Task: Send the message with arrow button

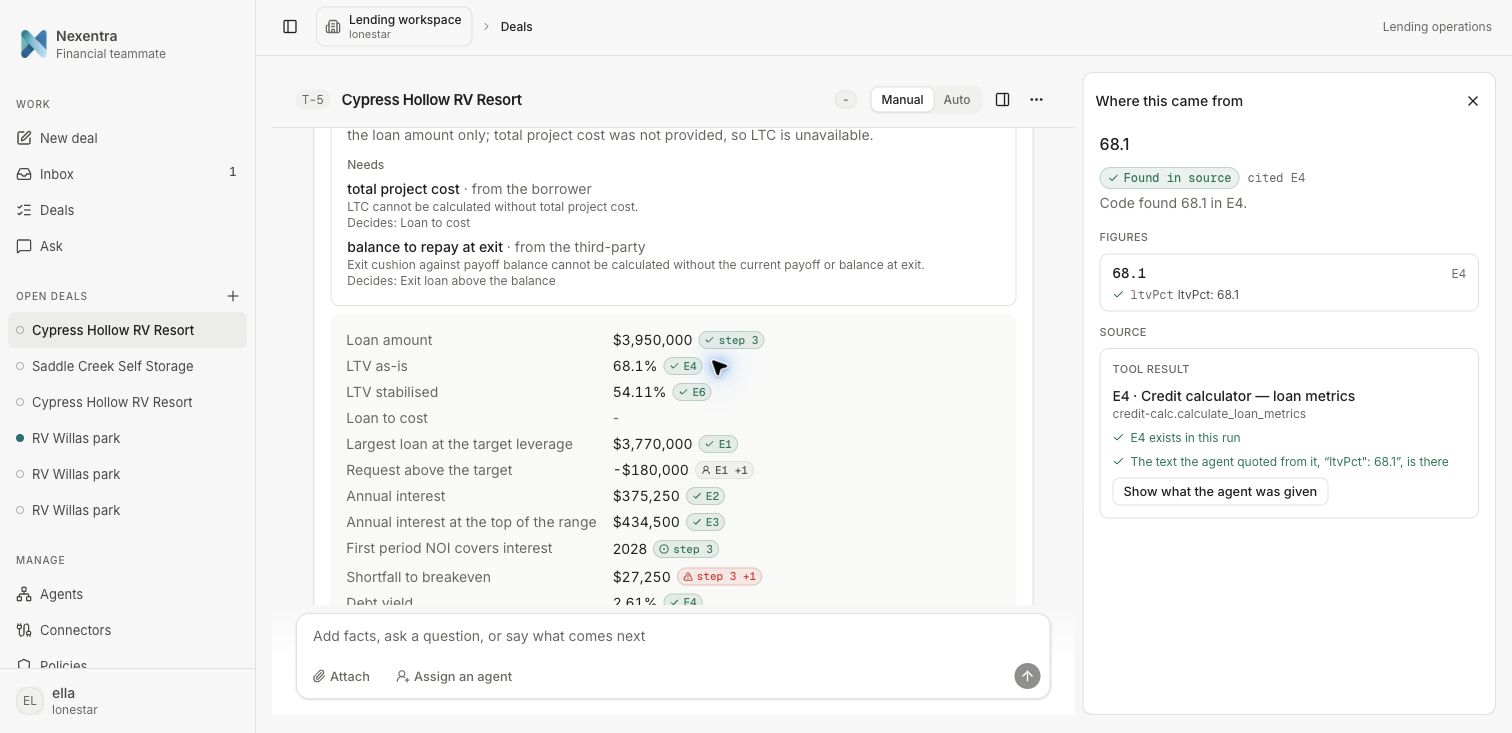Action: pyautogui.click(x=1027, y=676)
